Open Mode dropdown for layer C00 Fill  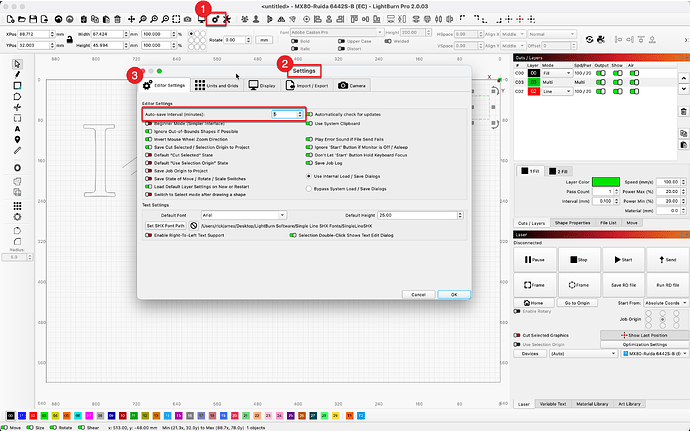[x=557, y=73]
